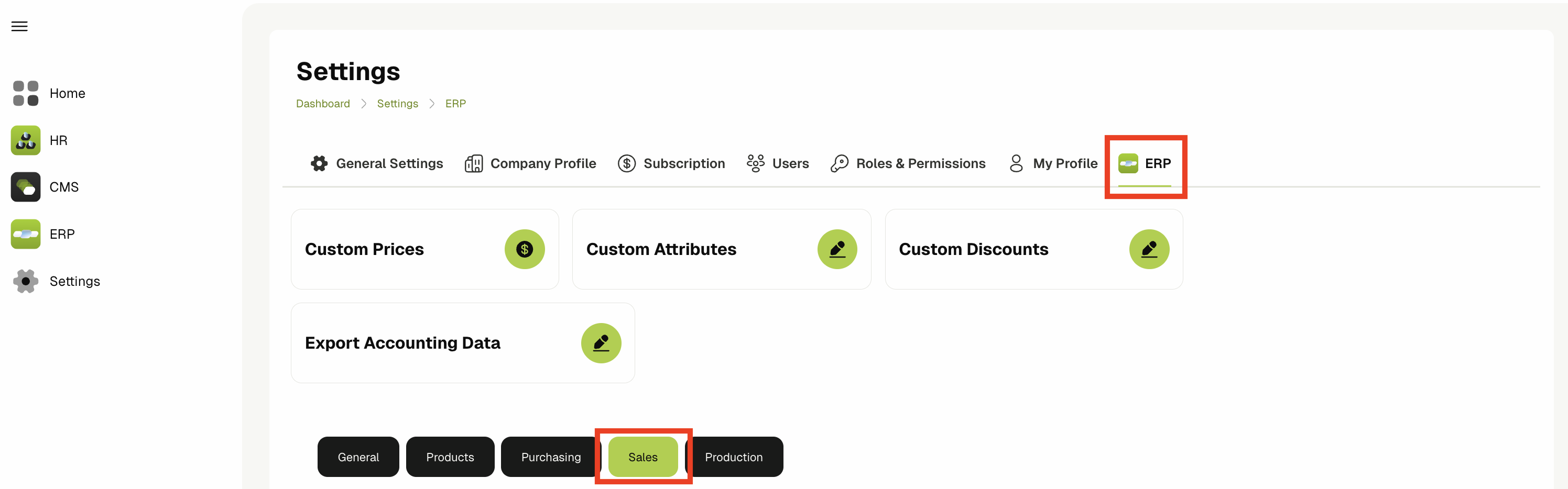
Task: Open the Users tab
Action: pos(777,163)
